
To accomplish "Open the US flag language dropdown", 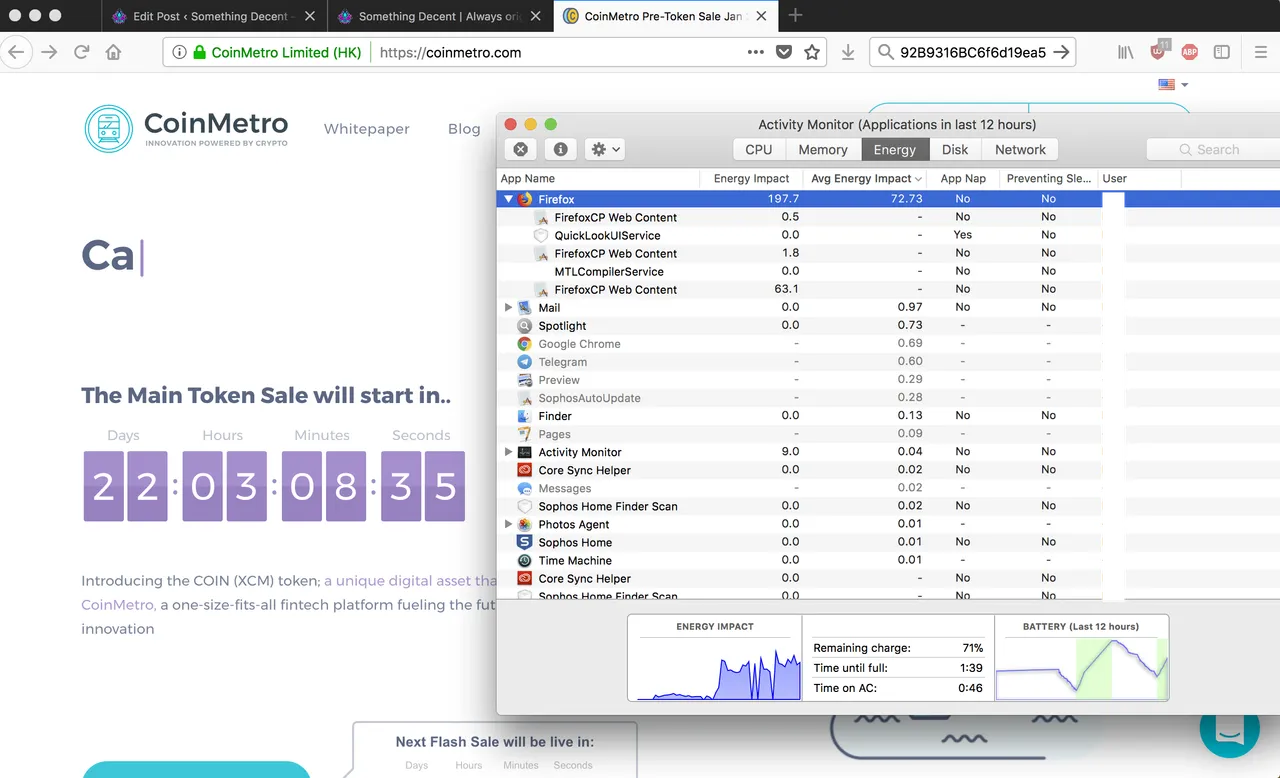I will click(x=1173, y=85).
